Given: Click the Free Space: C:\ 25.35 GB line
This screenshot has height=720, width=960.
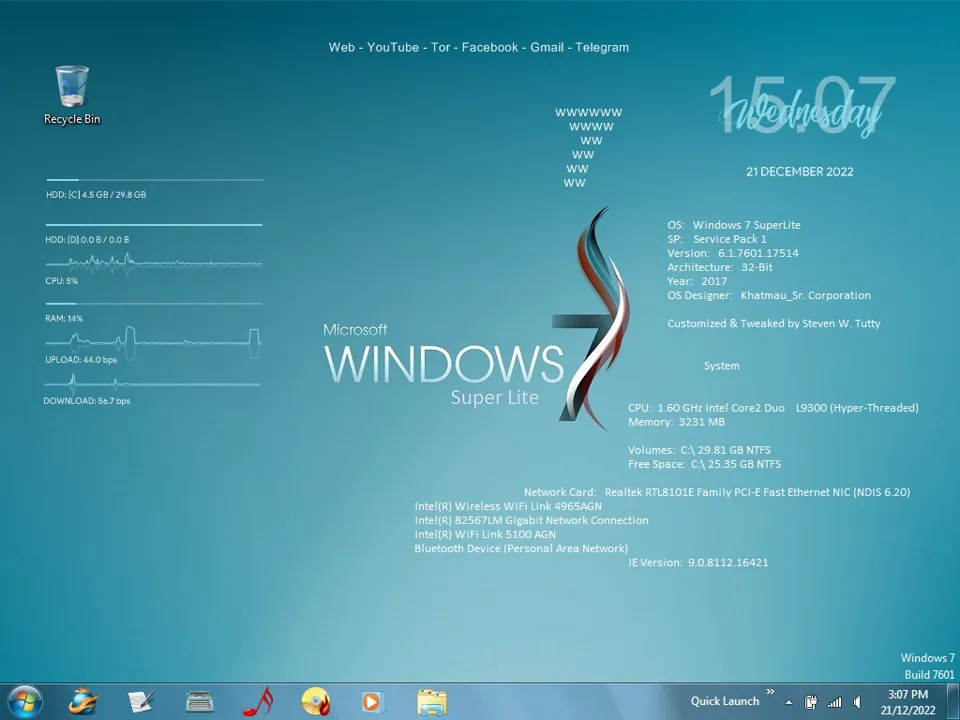Looking at the screenshot, I should click(705, 465).
